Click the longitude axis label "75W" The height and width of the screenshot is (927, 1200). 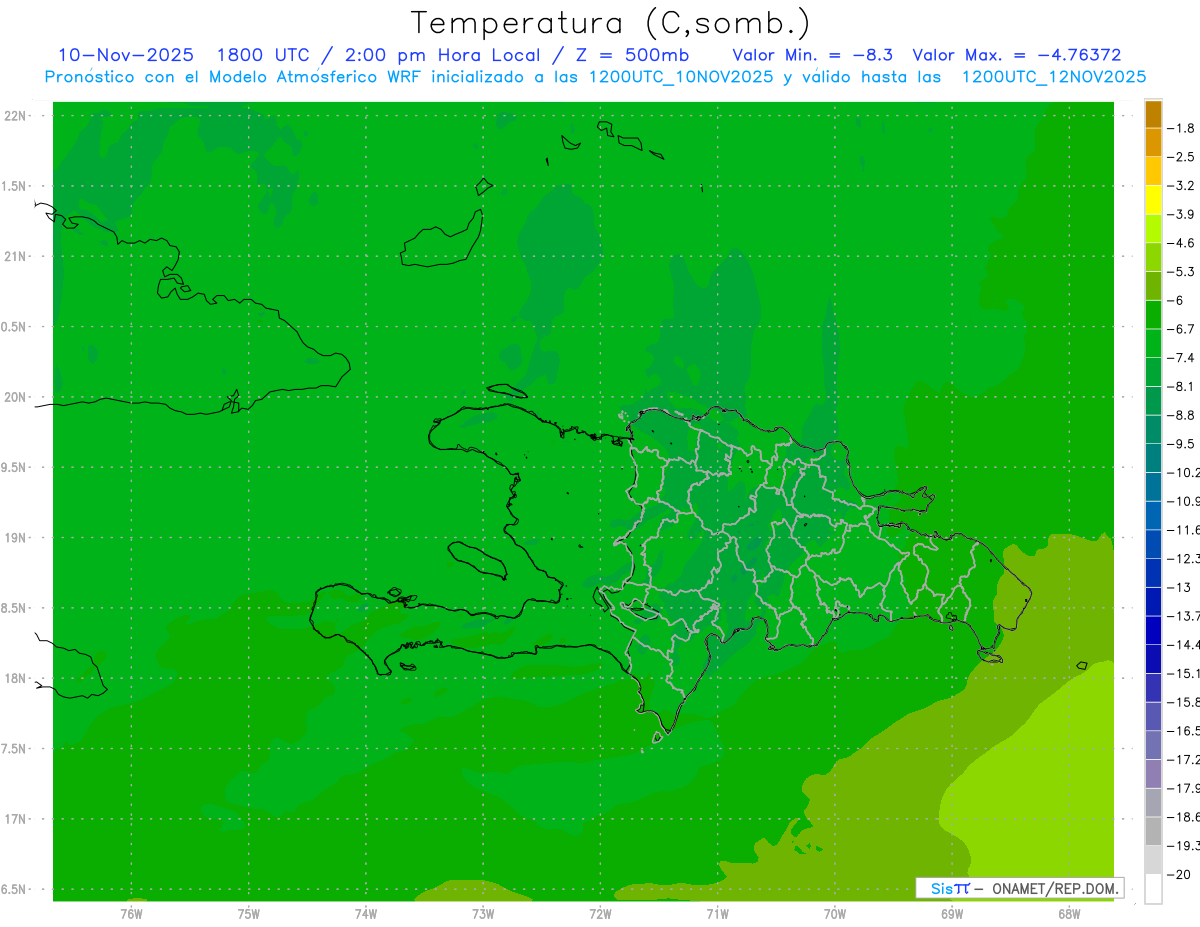point(249,914)
